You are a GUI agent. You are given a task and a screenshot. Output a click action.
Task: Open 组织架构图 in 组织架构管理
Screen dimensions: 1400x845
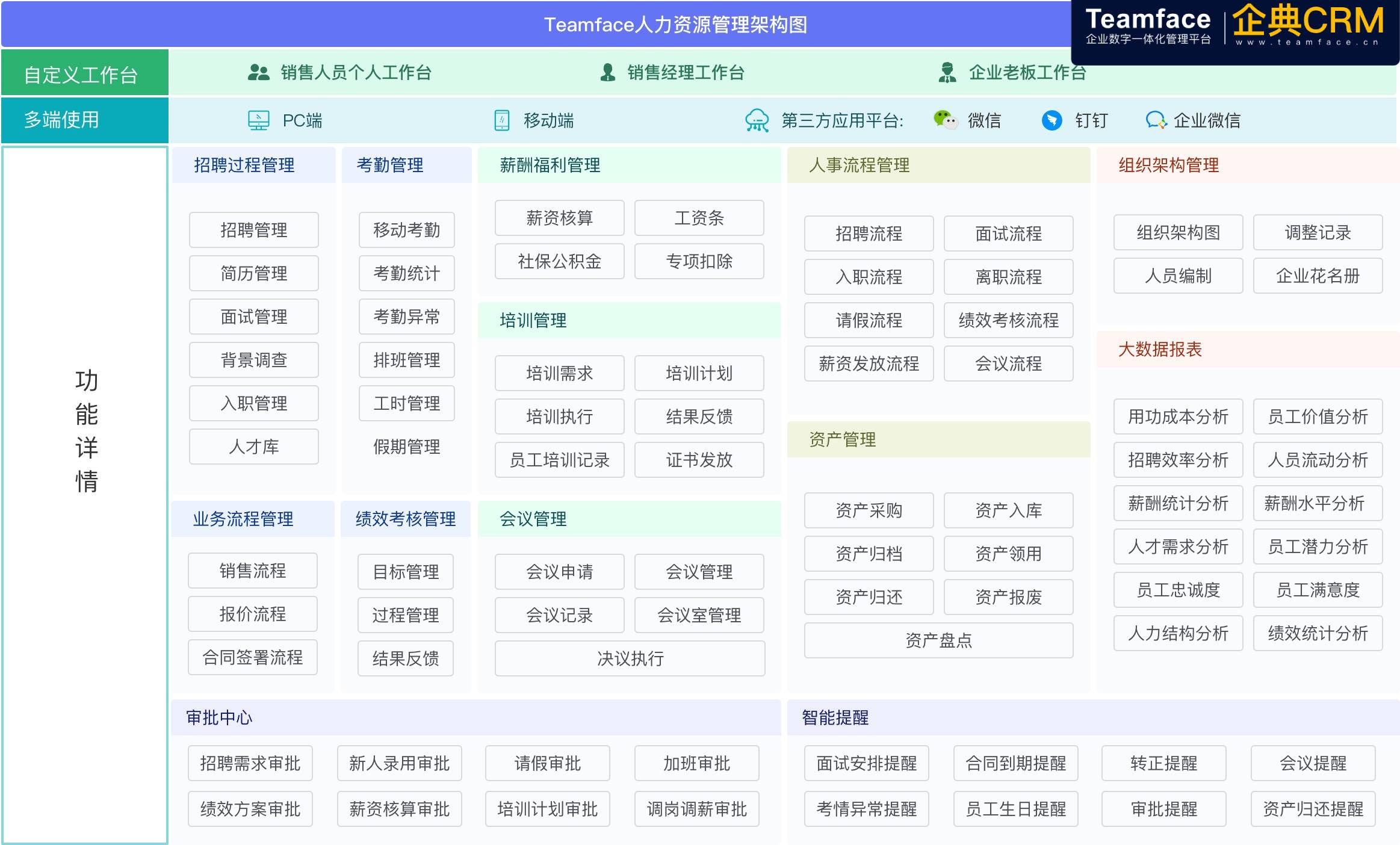pos(1178,233)
